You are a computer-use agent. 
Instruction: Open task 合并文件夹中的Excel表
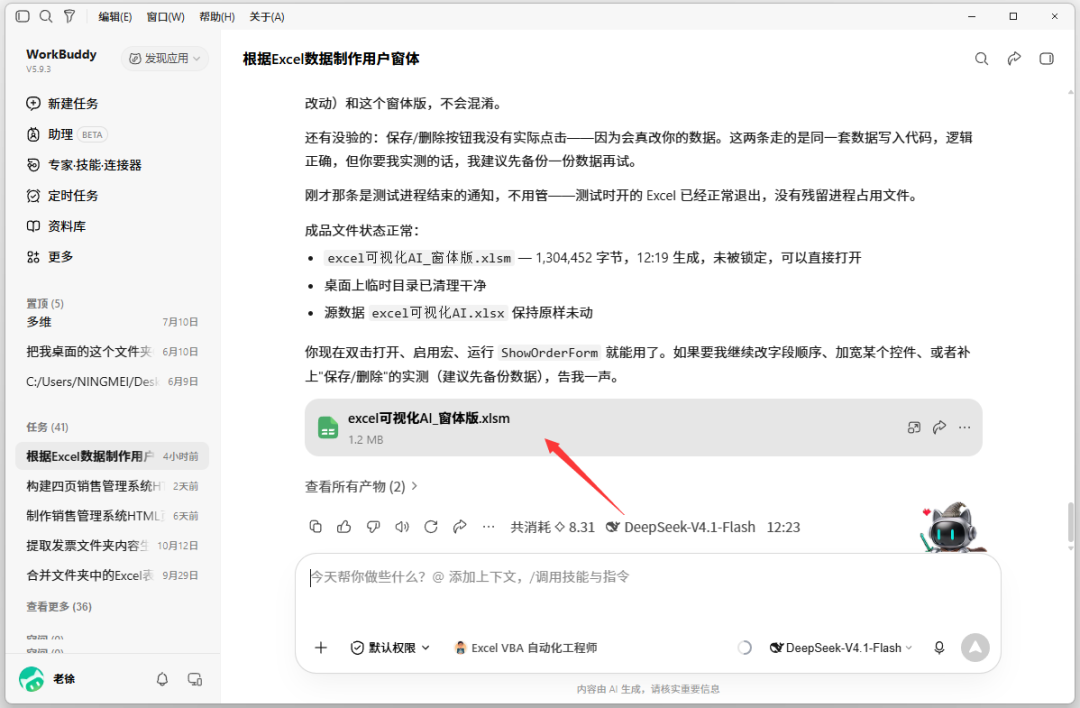click(x=112, y=574)
